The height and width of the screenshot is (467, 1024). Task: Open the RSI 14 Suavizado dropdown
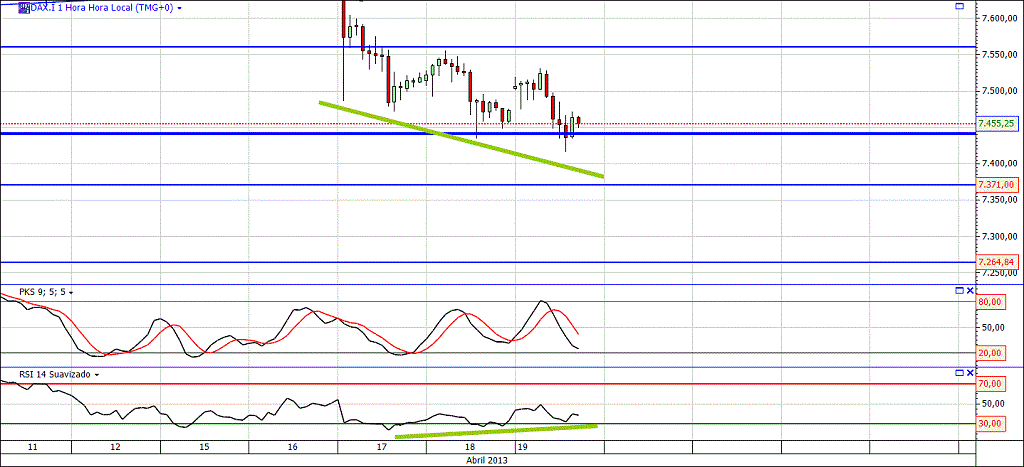click(97, 376)
